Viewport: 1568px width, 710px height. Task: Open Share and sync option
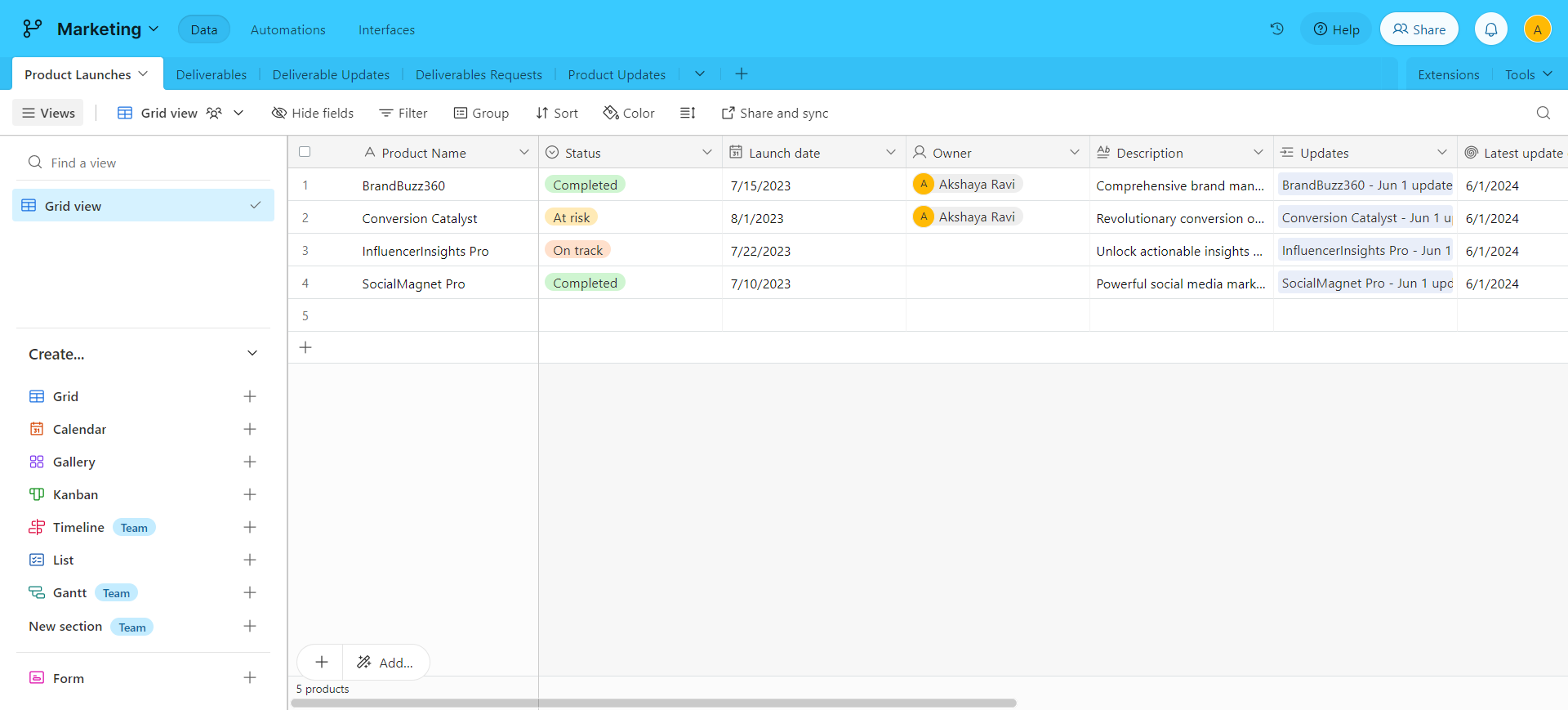(x=775, y=113)
